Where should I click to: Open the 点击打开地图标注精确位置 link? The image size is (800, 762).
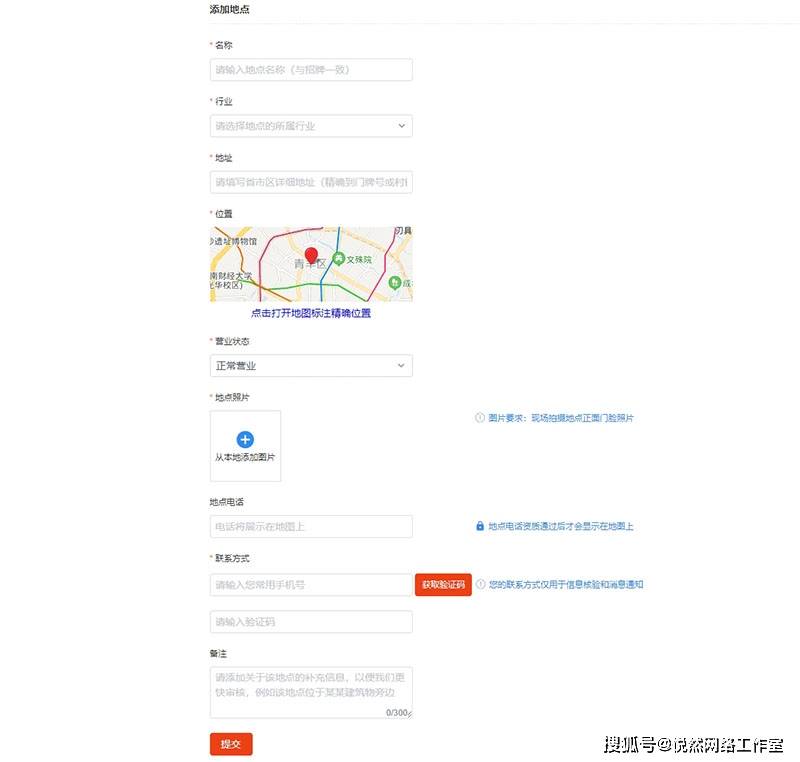311,313
